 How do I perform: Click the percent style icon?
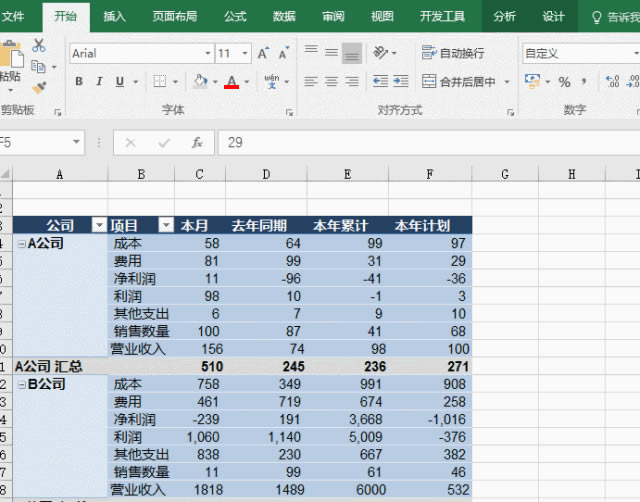[564, 82]
